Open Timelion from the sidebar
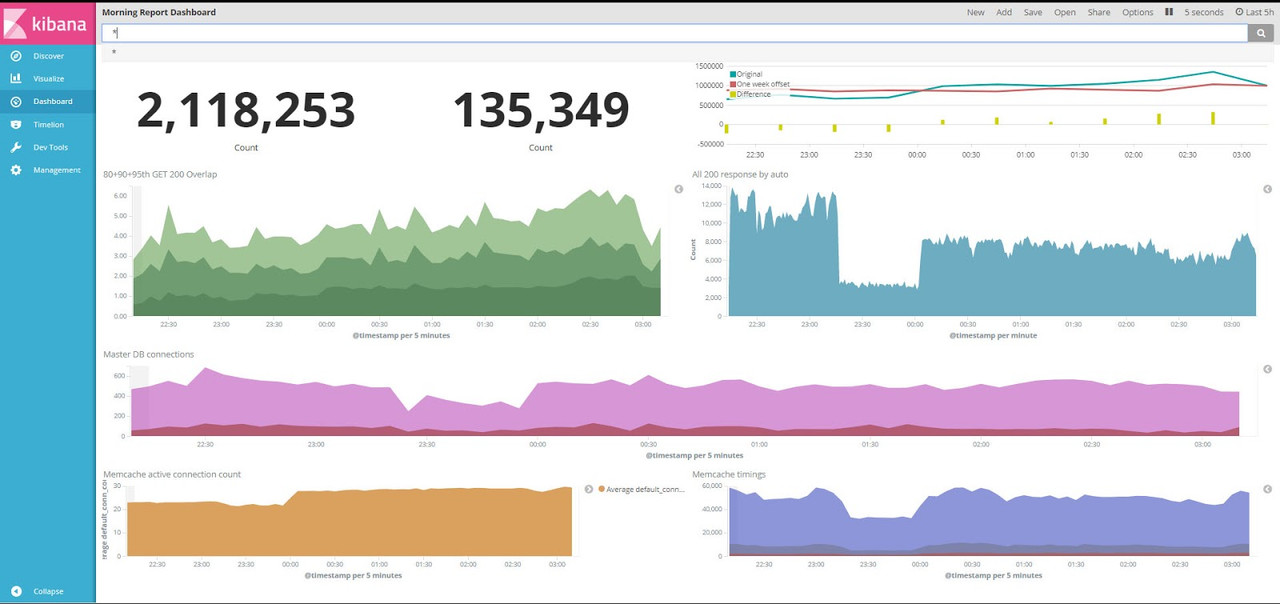 47,124
